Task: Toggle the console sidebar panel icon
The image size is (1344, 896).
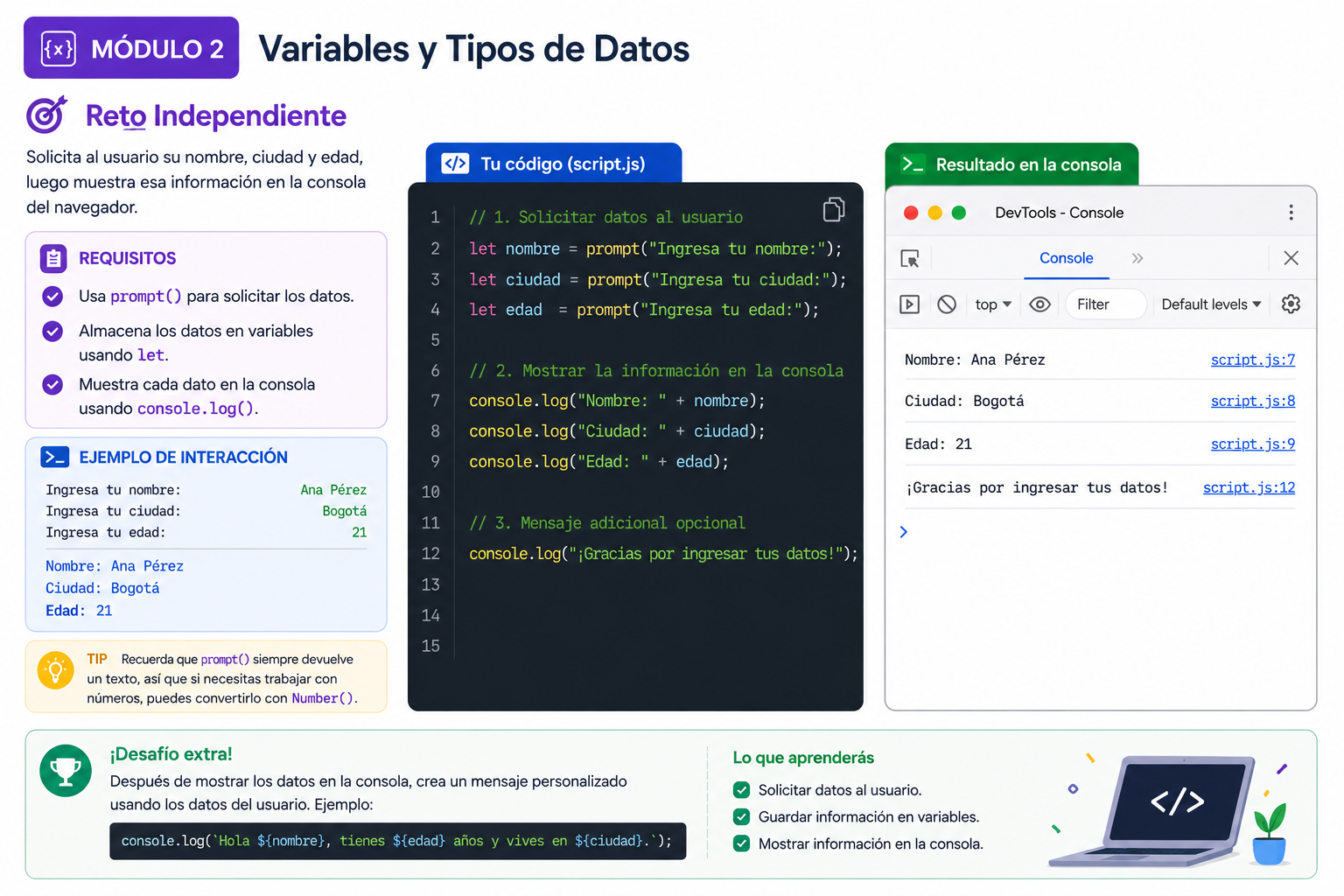Action: coord(910,304)
